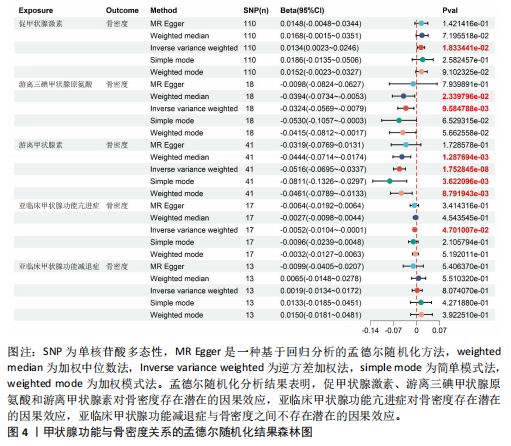
Task: Click the red p-value 8.791943e-03
Action: point(465,194)
